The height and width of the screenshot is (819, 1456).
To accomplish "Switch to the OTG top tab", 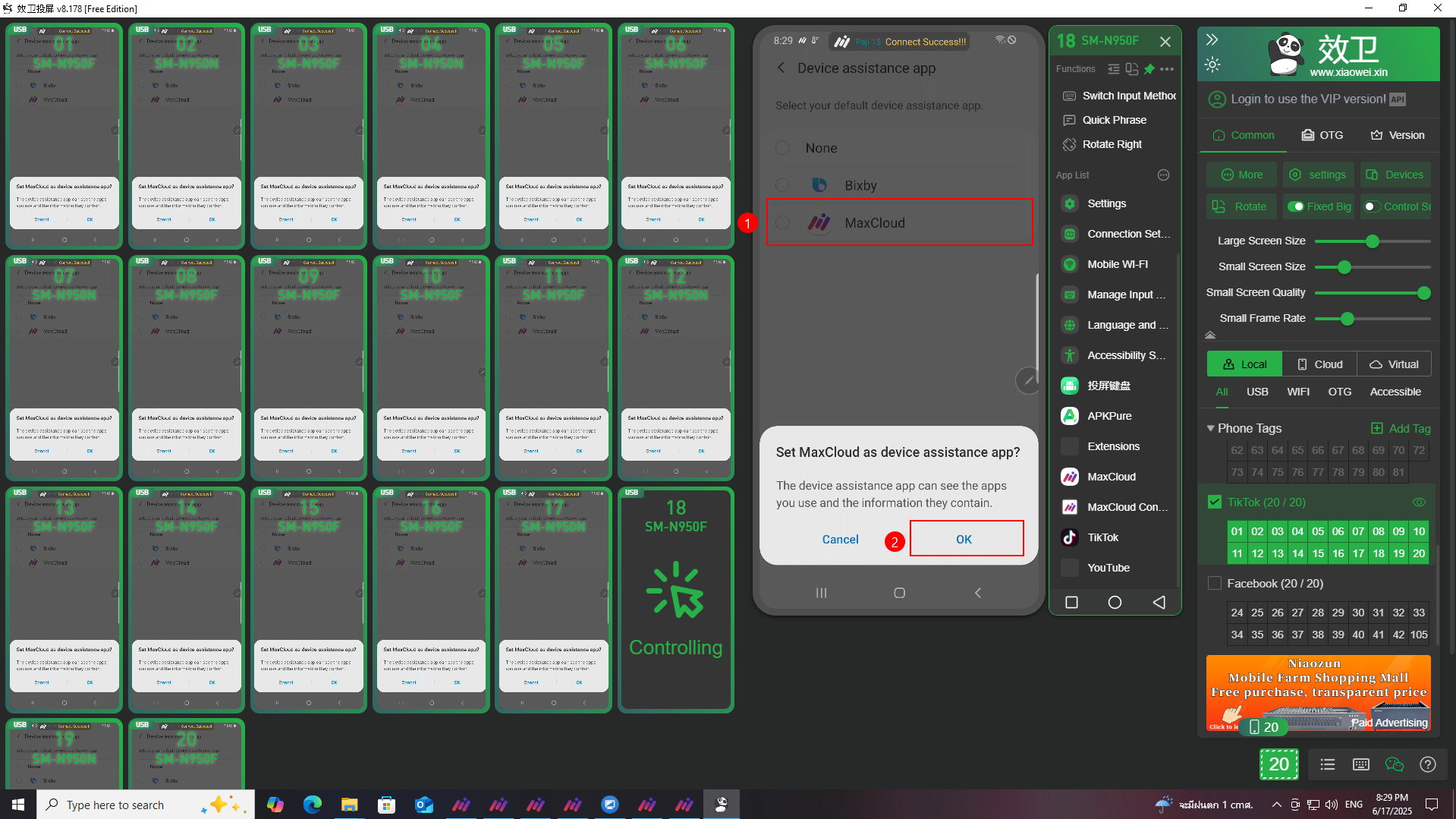I will (x=1322, y=135).
